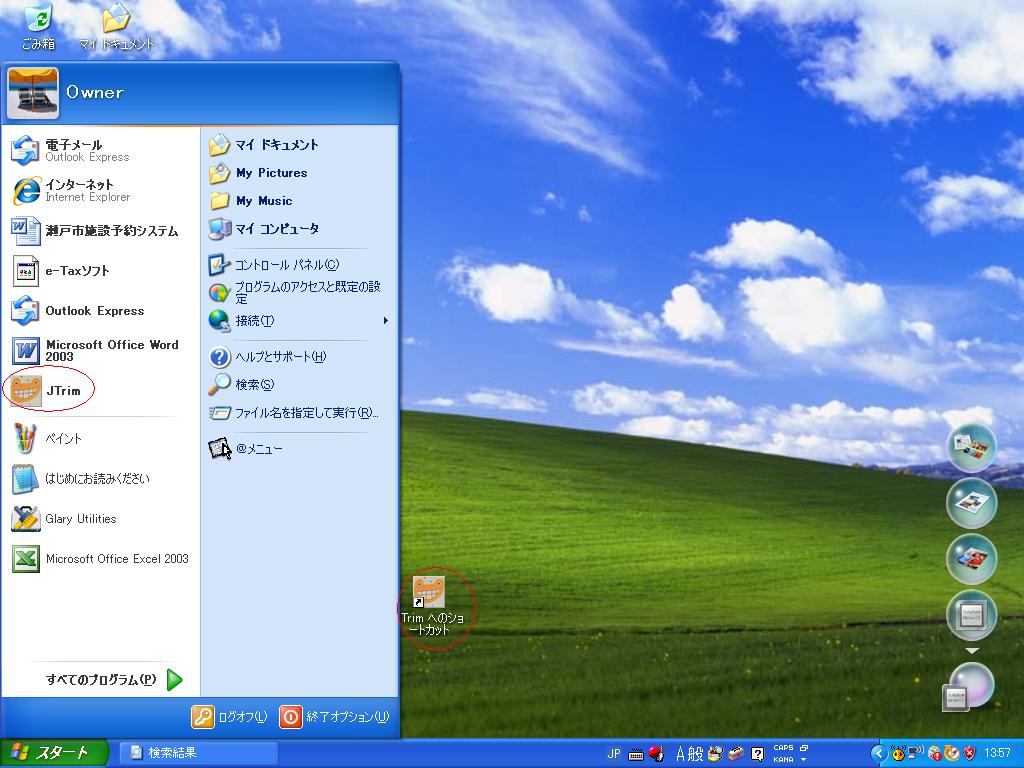Click the スタート button
Image resolution: width=1024 pixels, height=768 pixels.
(54, 753)
